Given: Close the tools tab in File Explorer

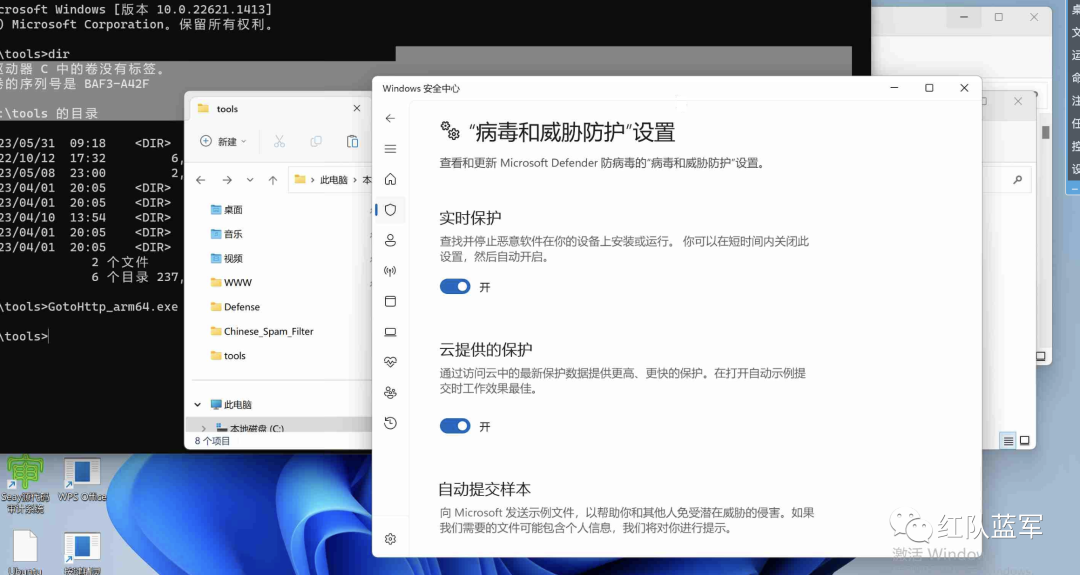Looking at the screenshot, I should (x=357, y=108).
